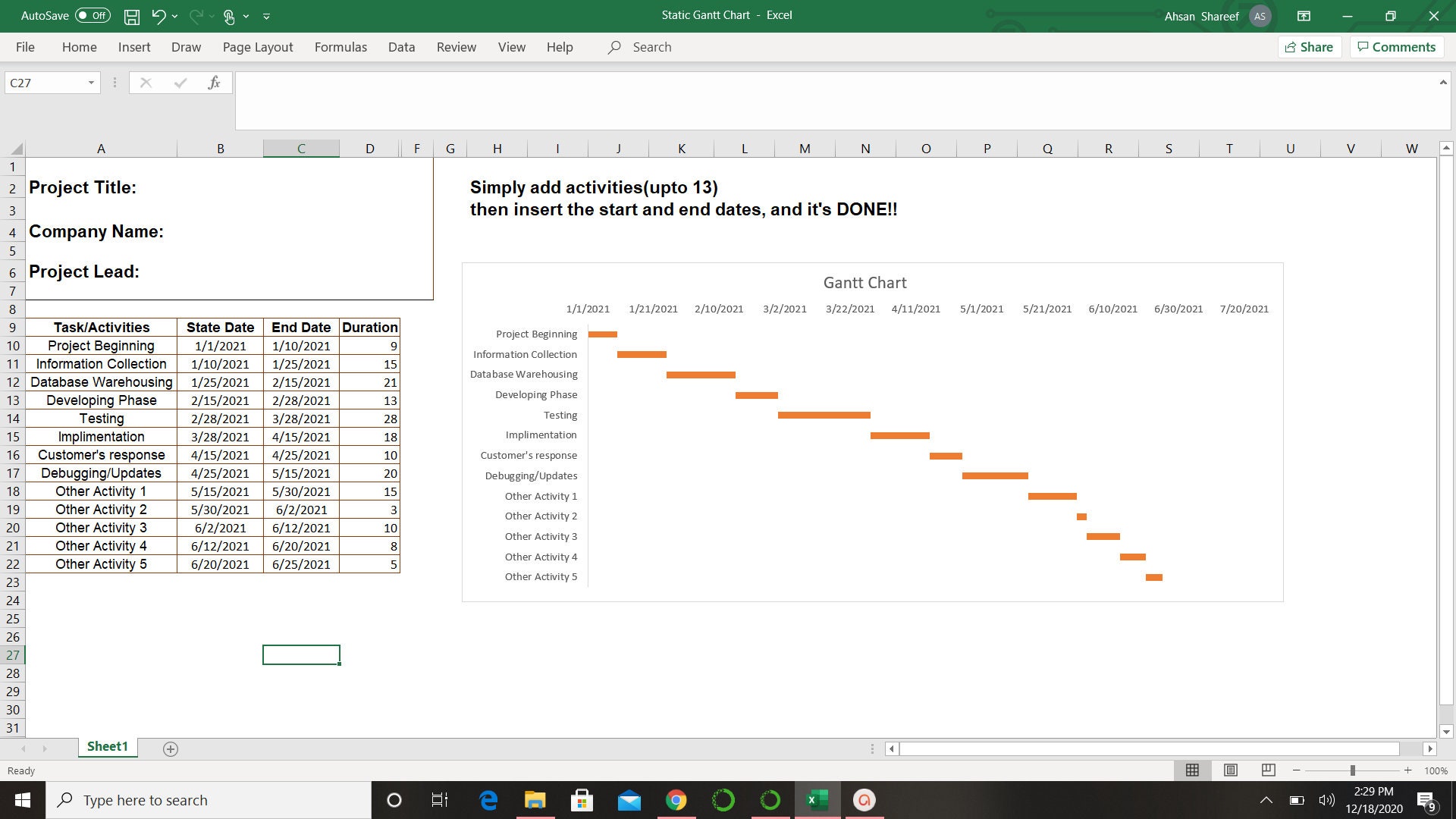Click the Share button
The height and width of the screenshot is (819, 1456).
point(1309,47)
